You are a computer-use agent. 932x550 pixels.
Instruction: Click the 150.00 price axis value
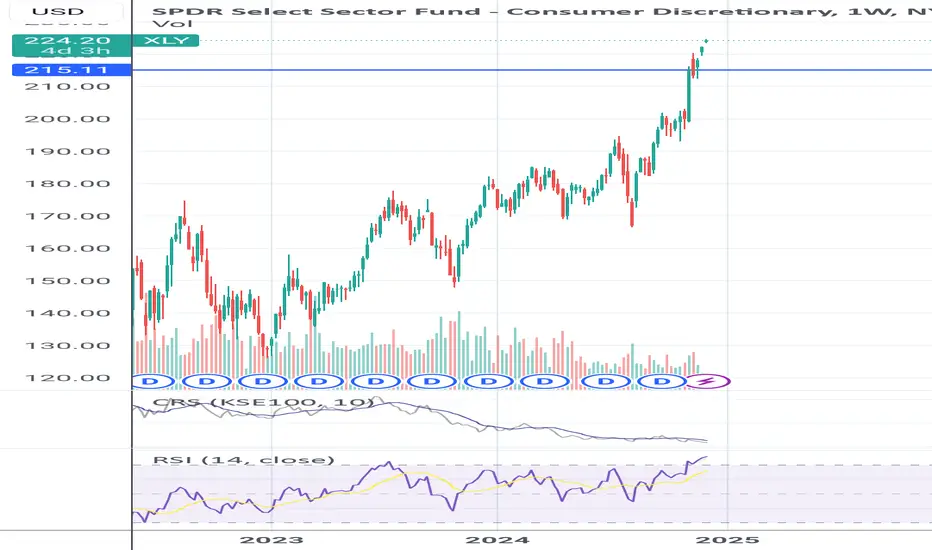[x=67, y=281]
